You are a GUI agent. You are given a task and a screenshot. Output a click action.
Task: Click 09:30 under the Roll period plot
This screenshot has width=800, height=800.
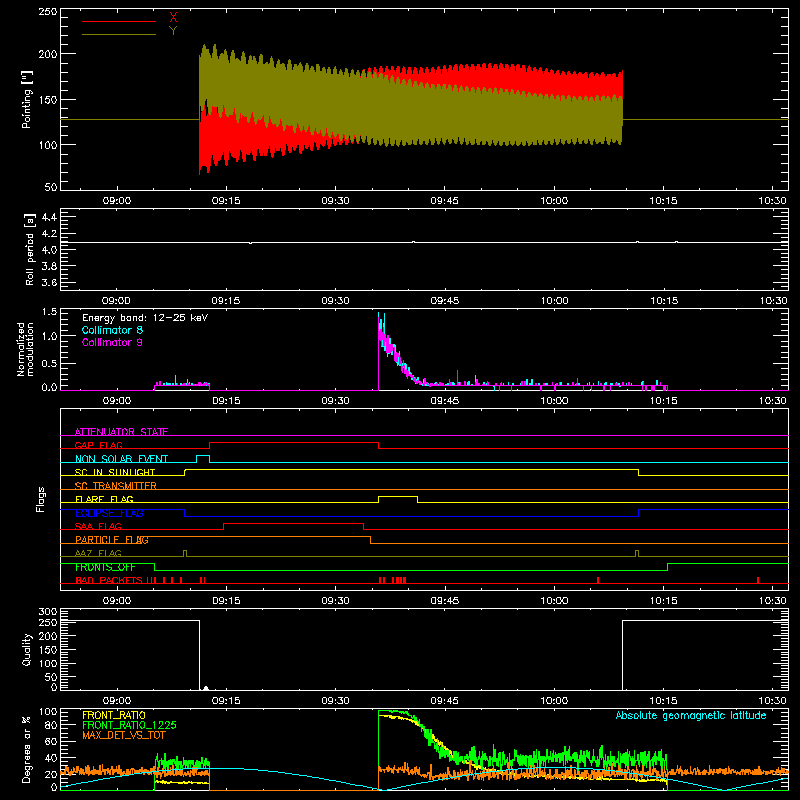click(335, 301)
